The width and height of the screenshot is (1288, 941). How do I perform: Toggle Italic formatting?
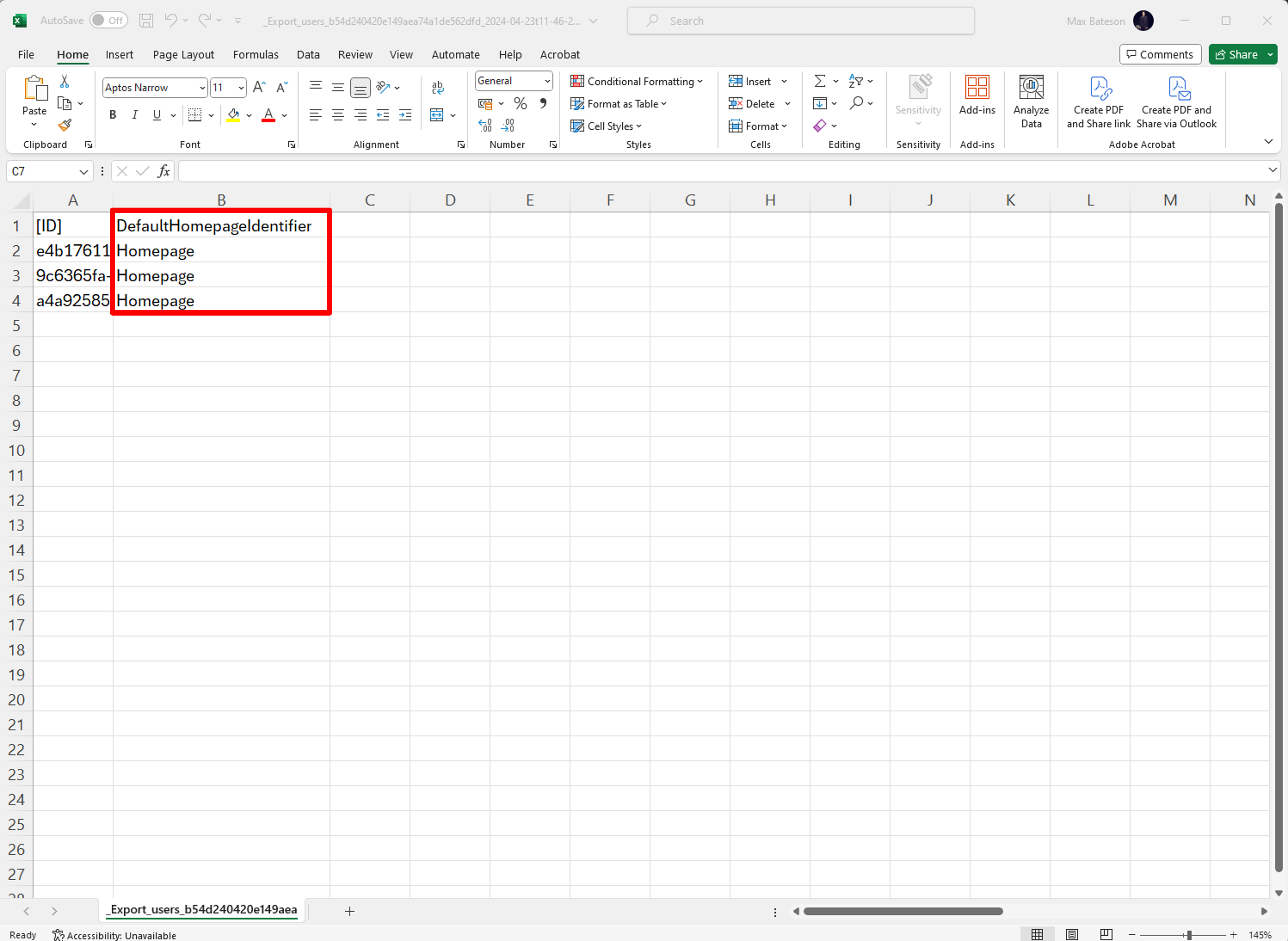click(x=135, y=115)
